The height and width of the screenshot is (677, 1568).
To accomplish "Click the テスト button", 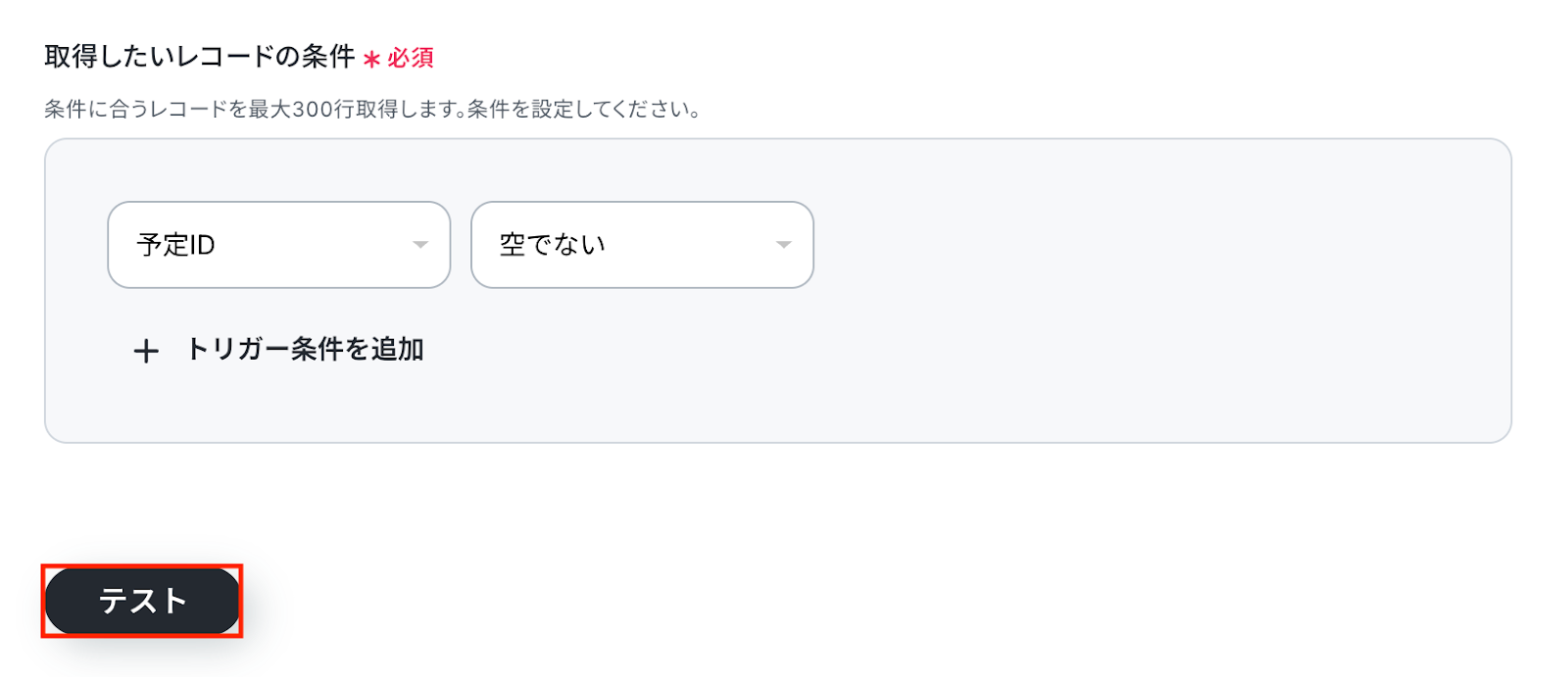I will 142,601.
